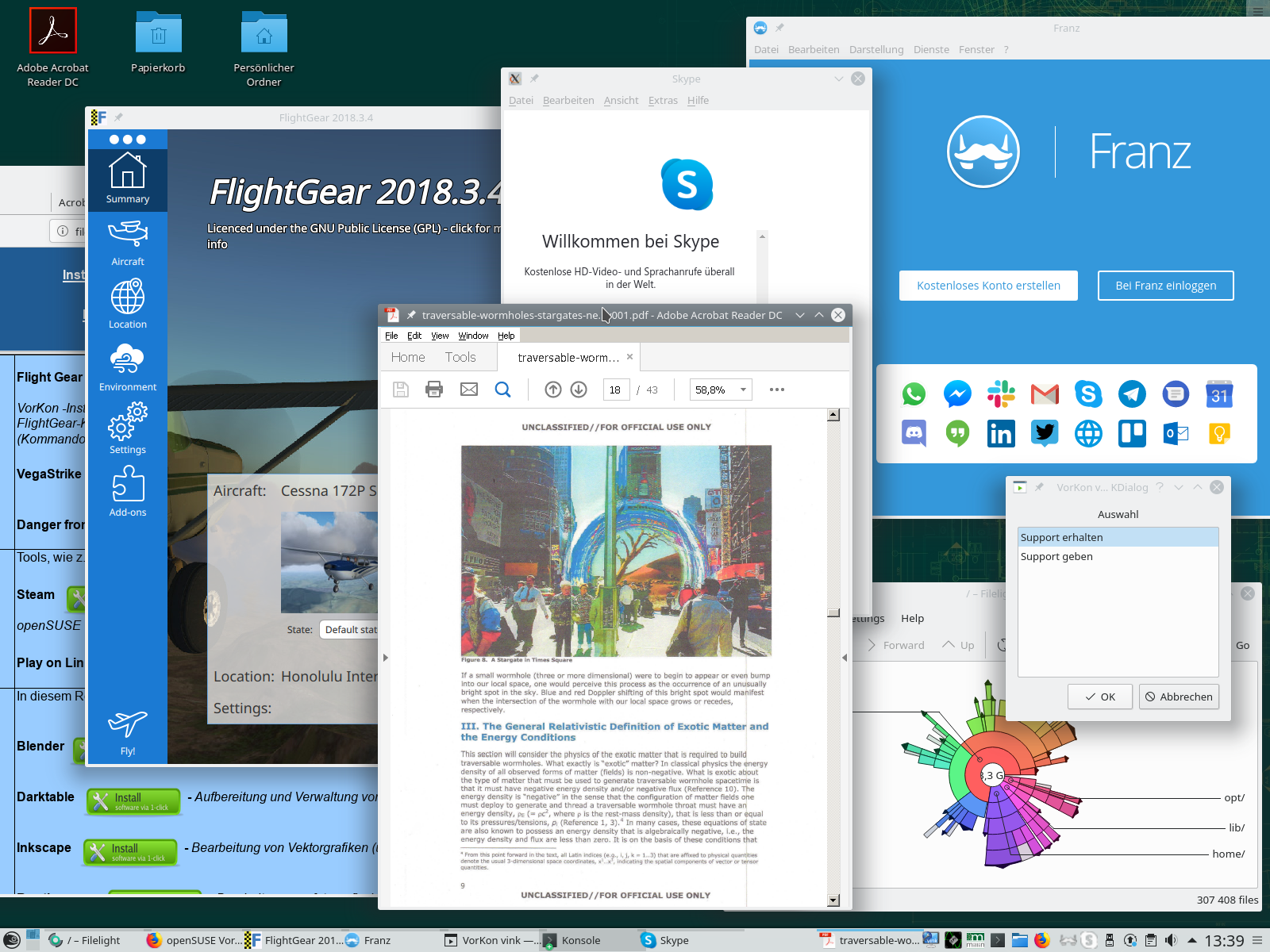Open the Summary page in FlightGear sidebar

pos(127,179)
